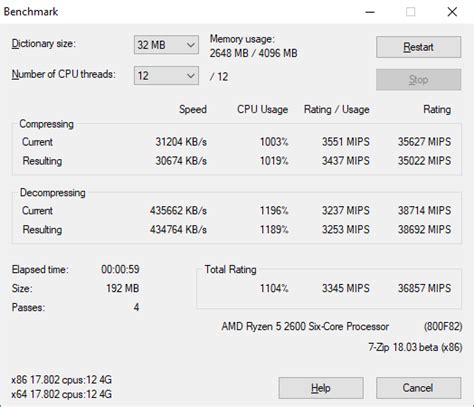474x407 pixels.
Task: Minimize the Benchmark window
Action: (370, 12)
